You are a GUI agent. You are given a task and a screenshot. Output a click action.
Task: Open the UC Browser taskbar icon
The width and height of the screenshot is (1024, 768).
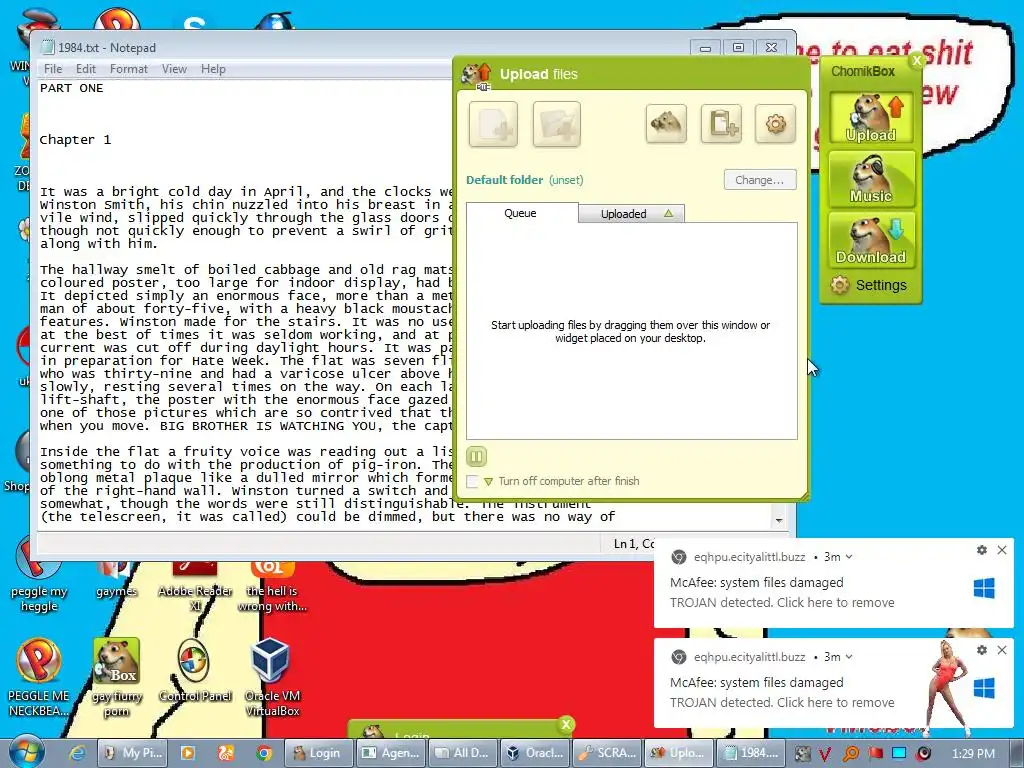tap(226, 753)
